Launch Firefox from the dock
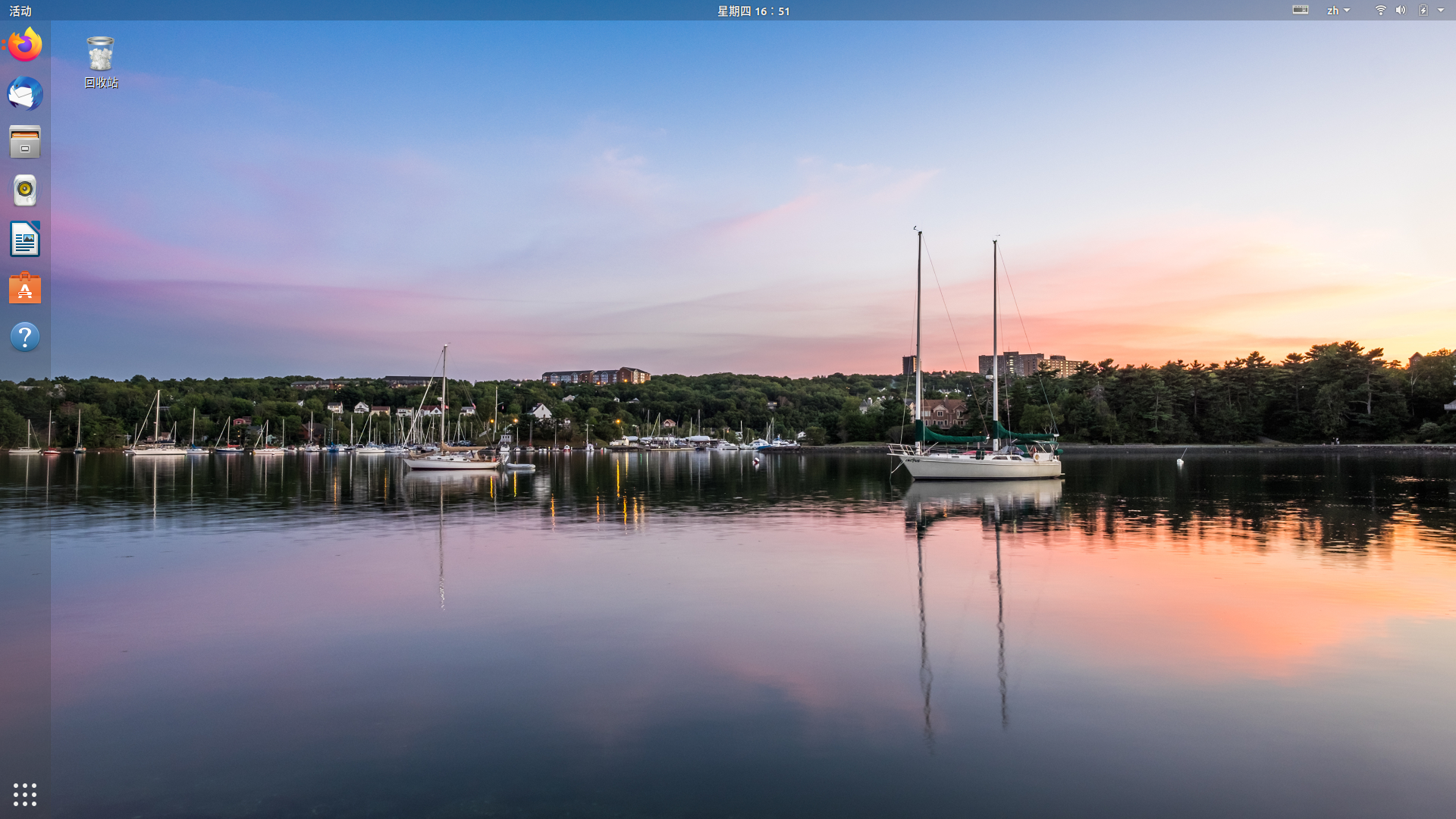The width and height of the screenshot is (1456, 819). [25, 45]
